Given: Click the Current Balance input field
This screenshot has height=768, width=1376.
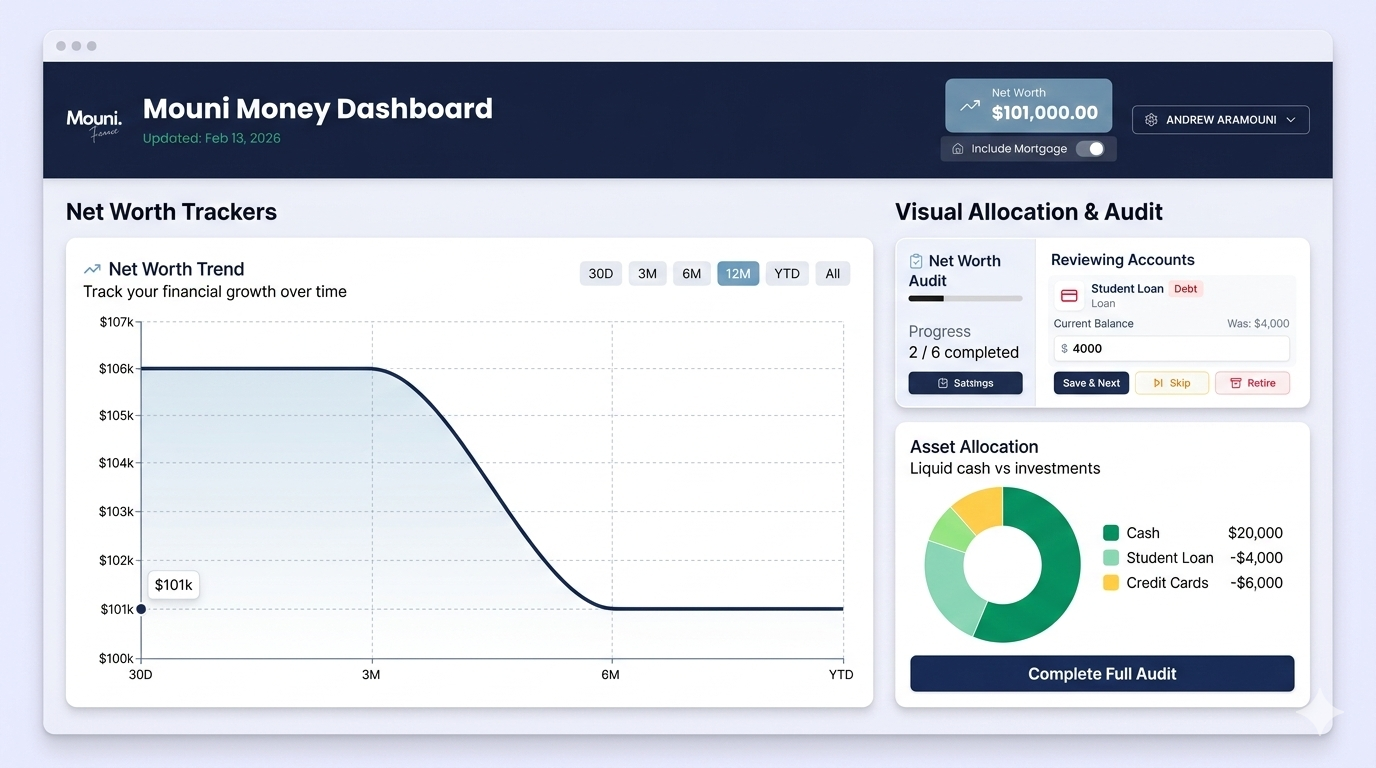Looking at the screenshot, I should click(x=1171, y=349).
